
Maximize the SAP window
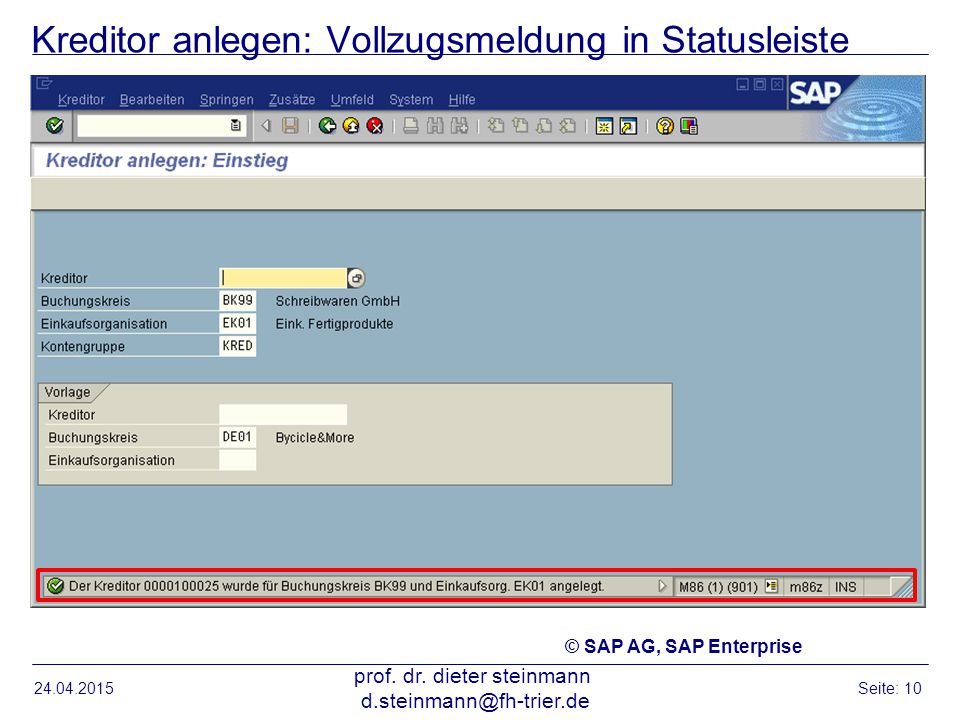760,84
